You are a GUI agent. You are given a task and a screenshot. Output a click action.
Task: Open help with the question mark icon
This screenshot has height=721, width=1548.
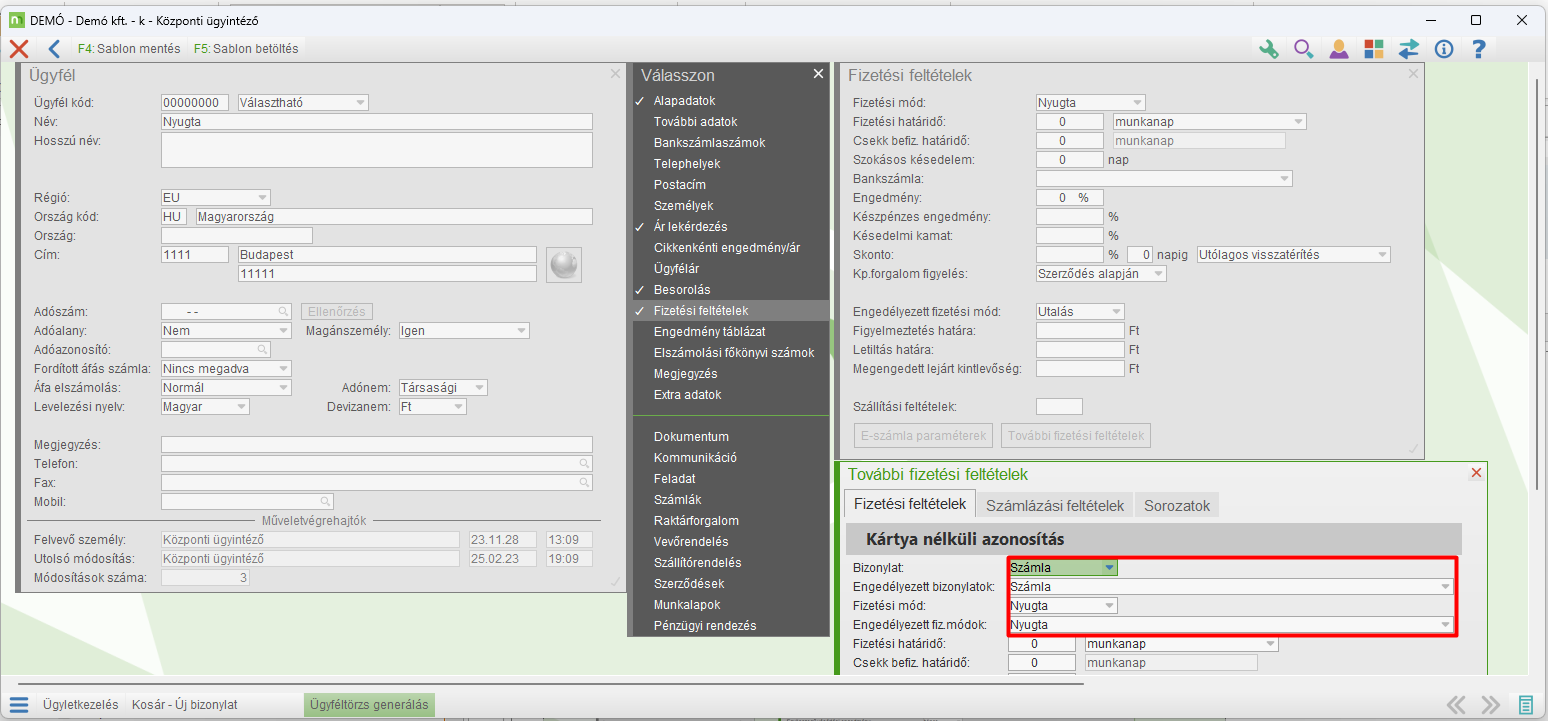pyautogui.click(x=1479, y=49)
